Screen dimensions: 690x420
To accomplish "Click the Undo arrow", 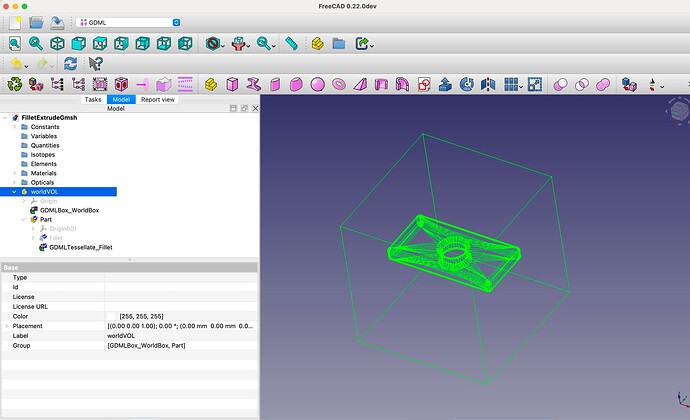I will [x=16, y=64].
